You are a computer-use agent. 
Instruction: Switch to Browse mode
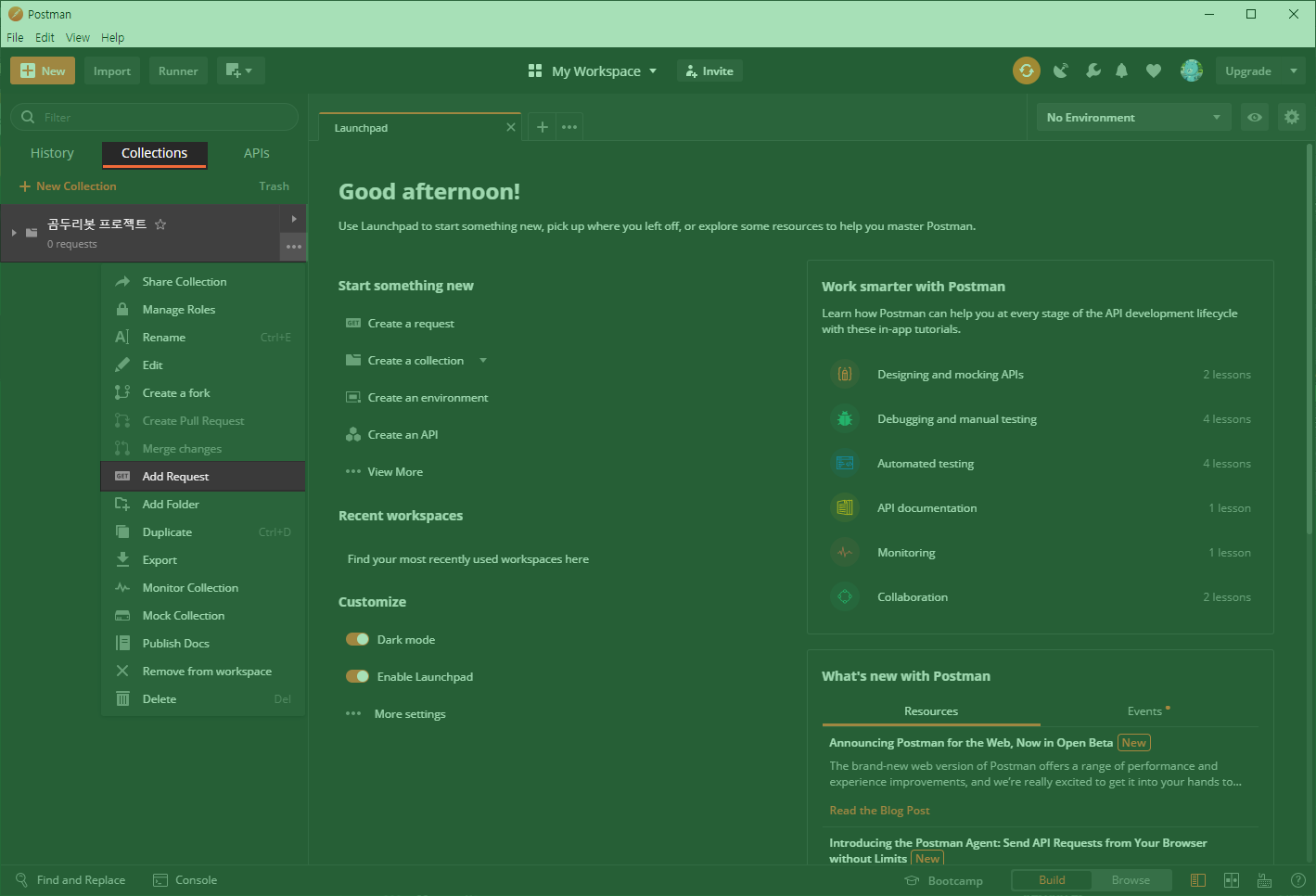pyautogui.click(x=1131, y=880)
